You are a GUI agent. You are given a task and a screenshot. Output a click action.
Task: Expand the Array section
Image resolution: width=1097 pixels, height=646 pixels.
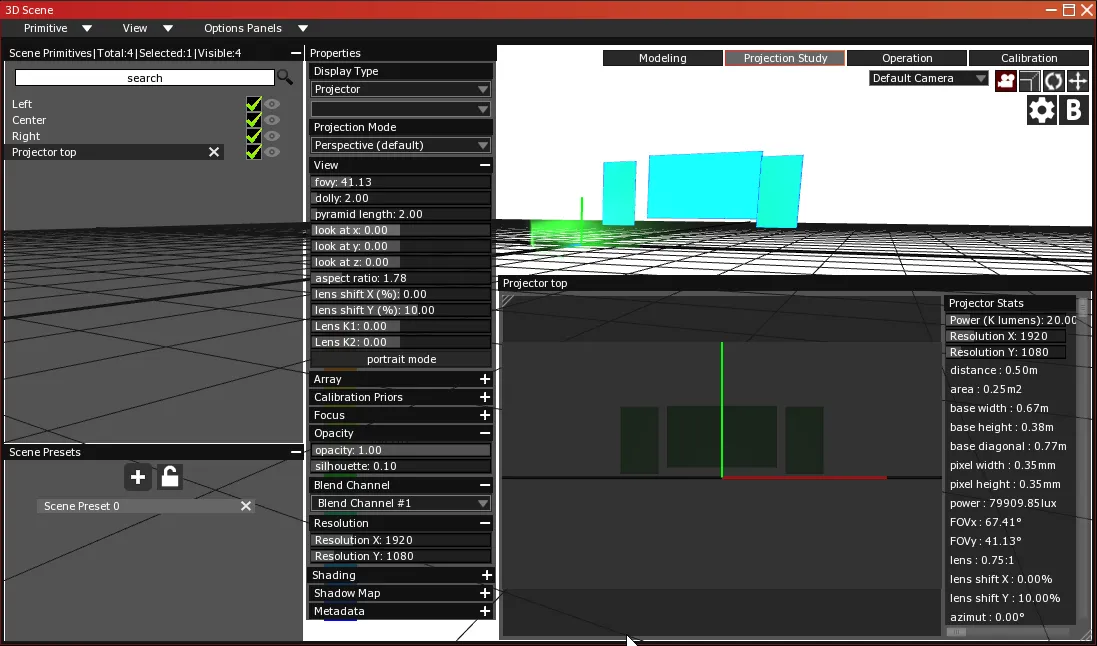point(484,379)
